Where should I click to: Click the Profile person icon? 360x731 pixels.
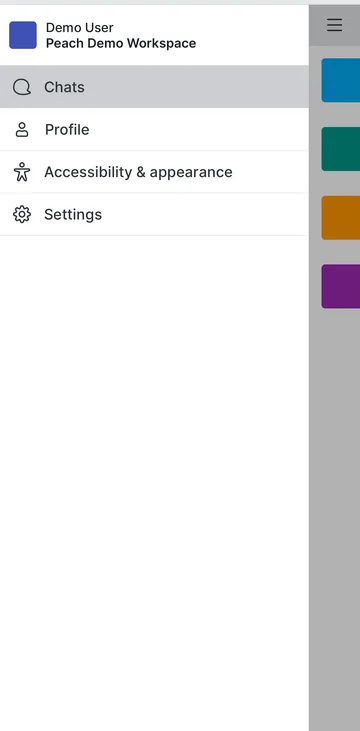click(x=21, y=130)
